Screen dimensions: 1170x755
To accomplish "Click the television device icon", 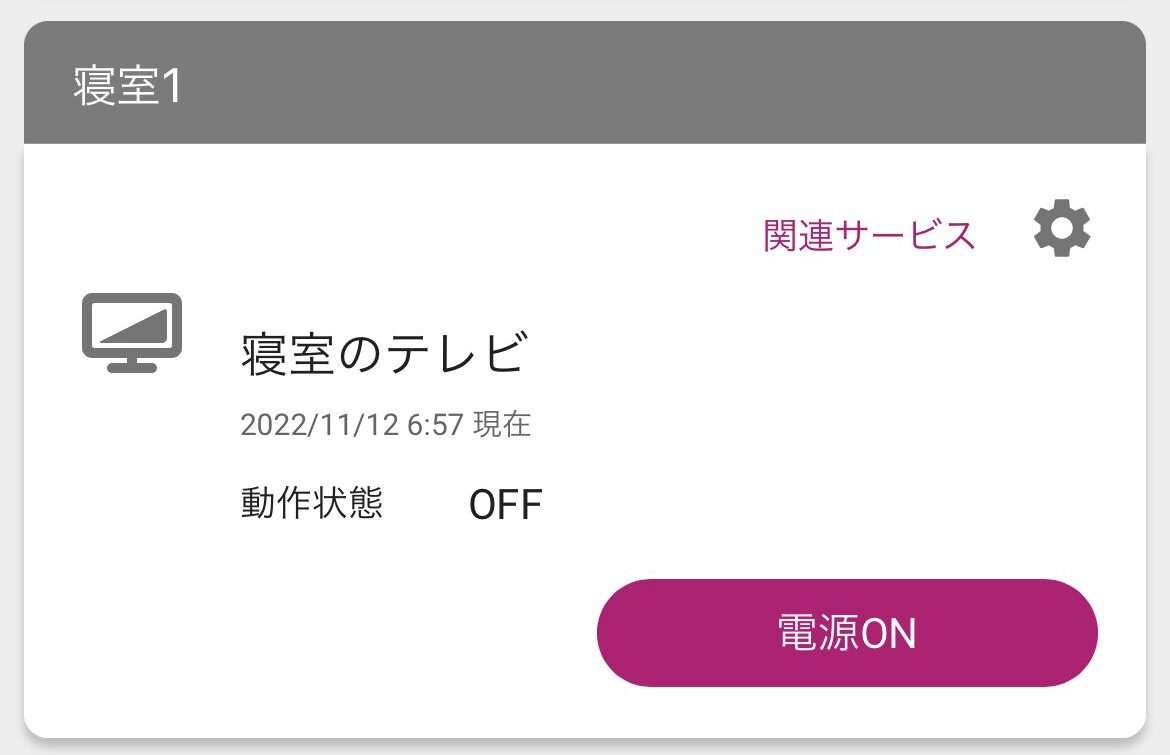I will coord(131,332).
